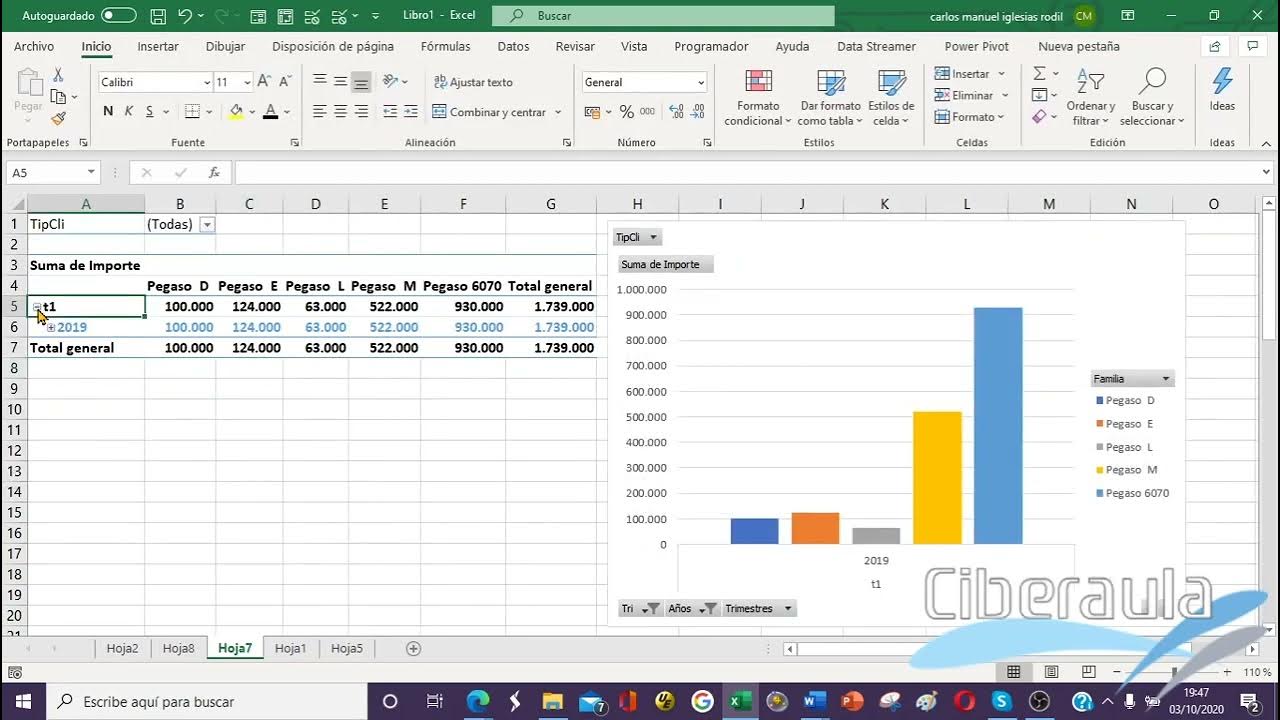The width and height of the screenshot is (1280, 720).
Task: Open the text orientation options
Action: point(394,82)
